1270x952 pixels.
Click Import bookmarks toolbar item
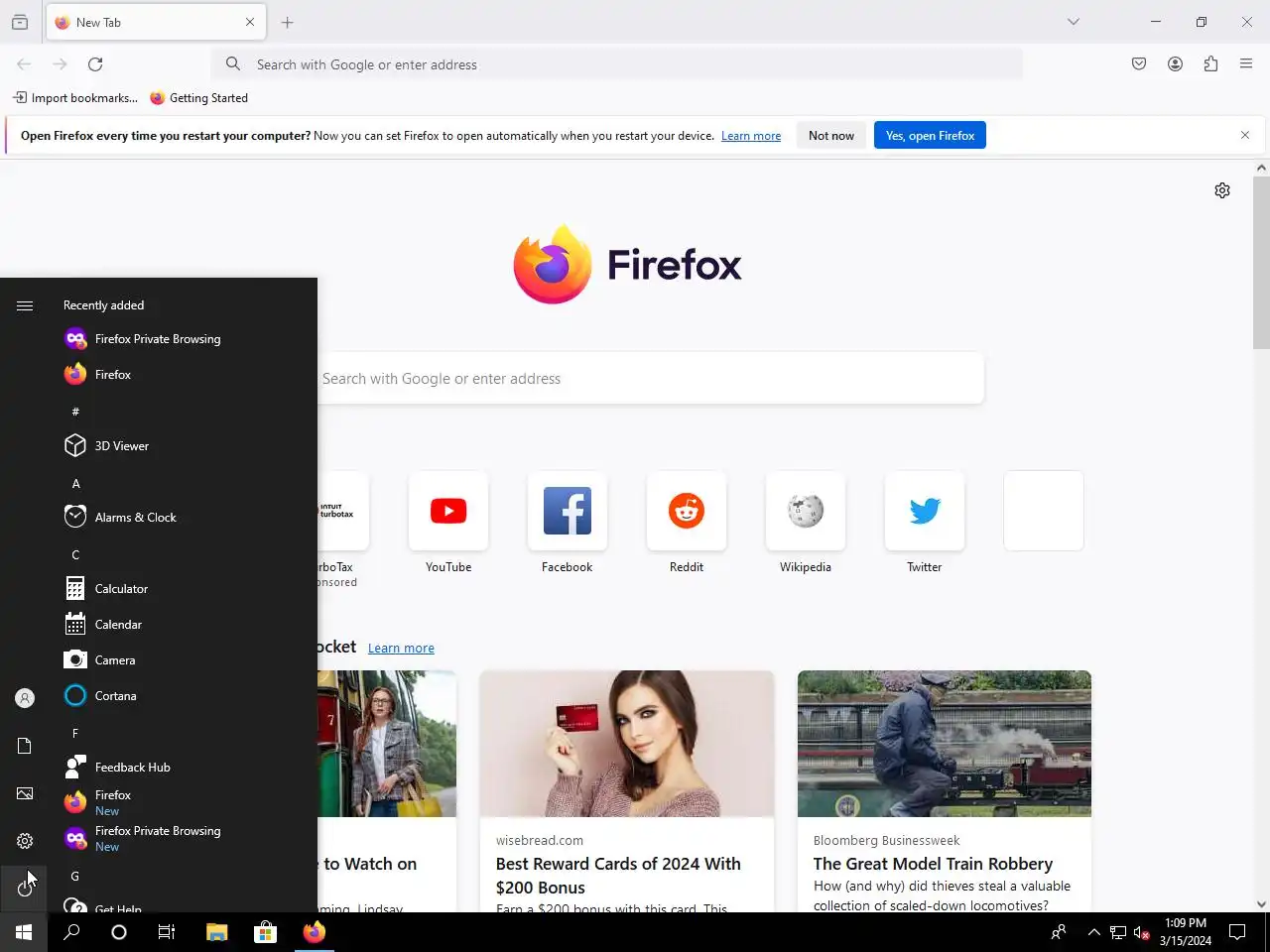point(75,98)
